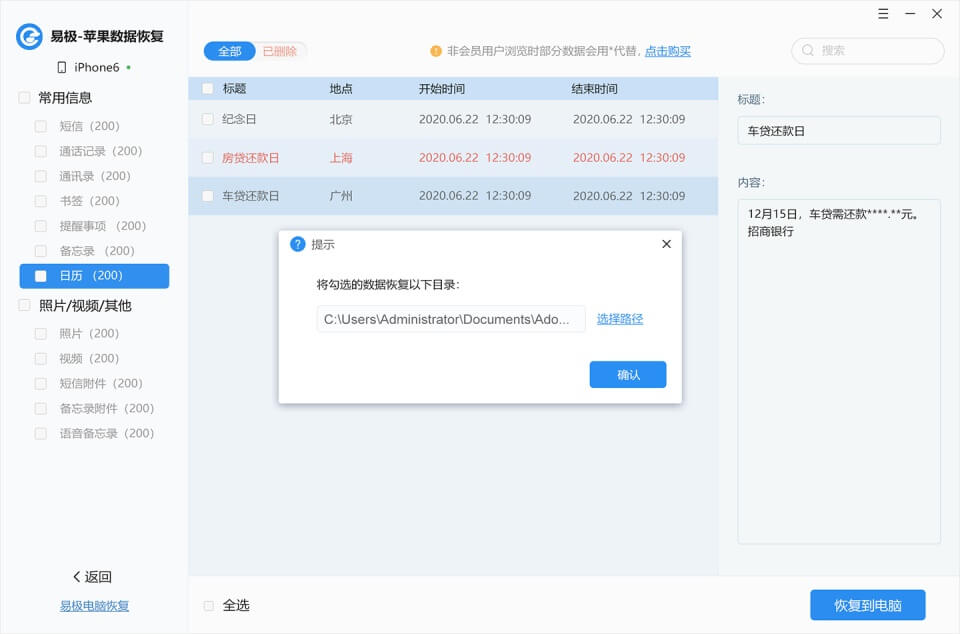Select 短信附件 (200) in sidebar
The image size is (960, 634).
[101, 384]
